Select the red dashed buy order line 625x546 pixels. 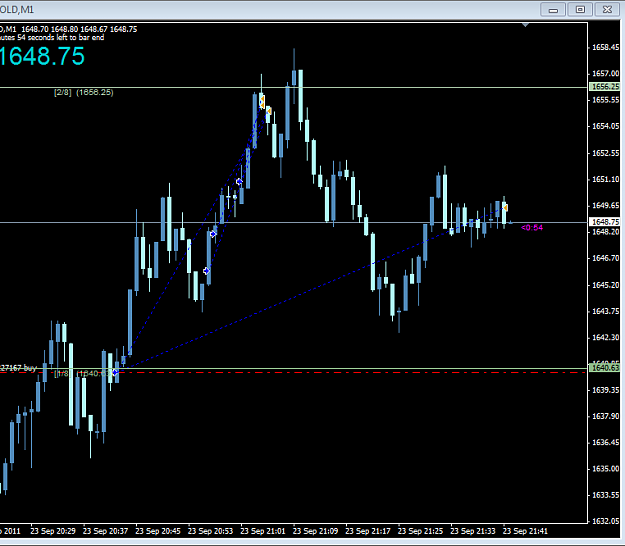point(293,372)
